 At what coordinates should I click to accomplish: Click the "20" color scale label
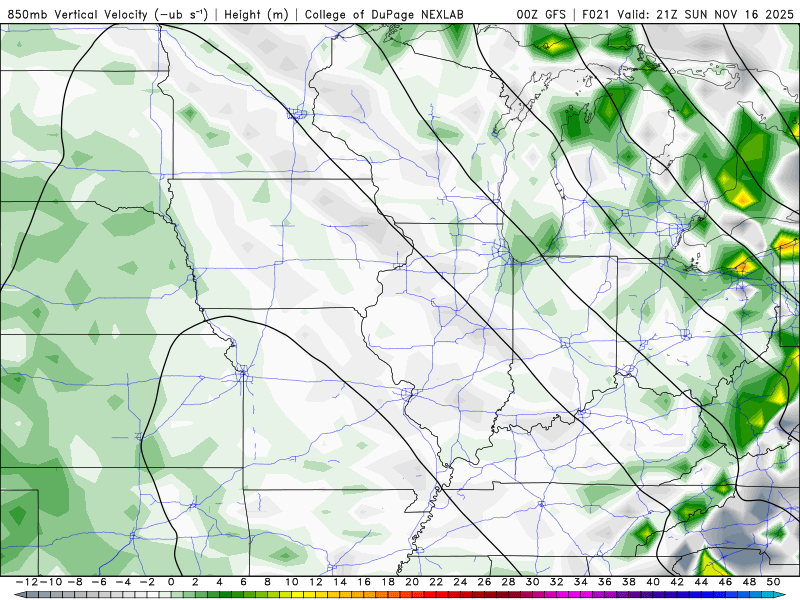click(x=412, y=582)
